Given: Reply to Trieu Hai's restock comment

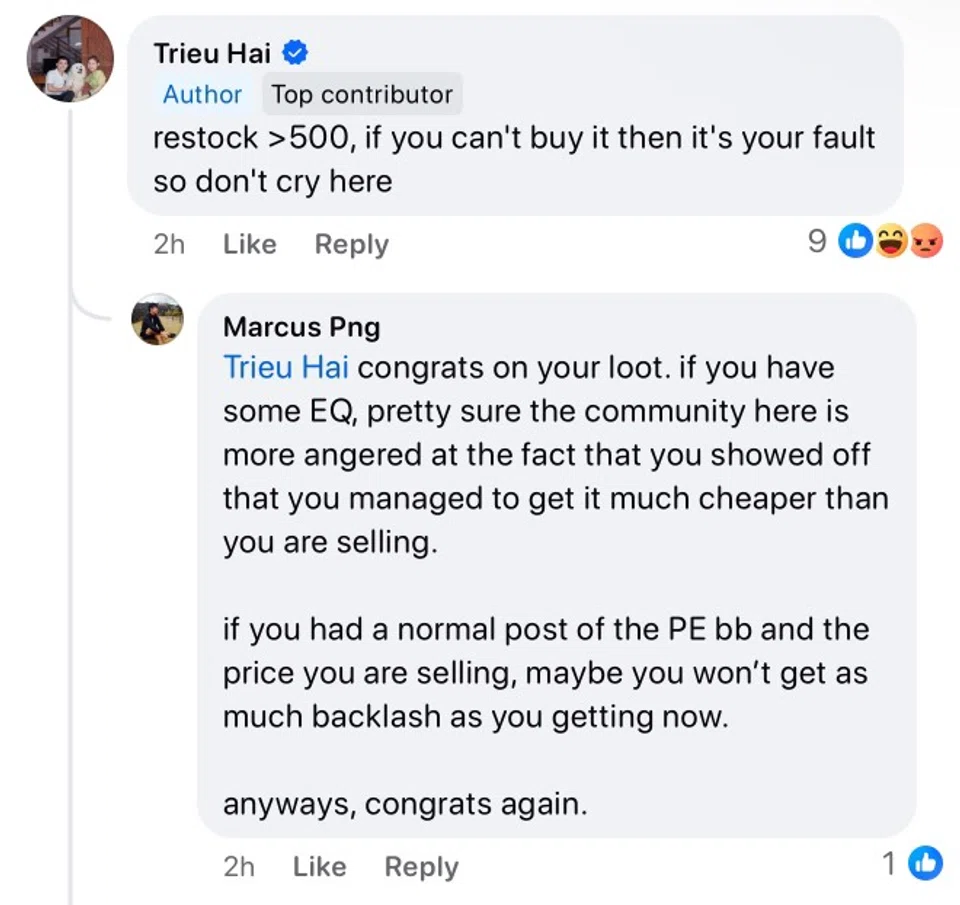Looking at the screenshot, I should pyautogui.click(x=351, y=244).
